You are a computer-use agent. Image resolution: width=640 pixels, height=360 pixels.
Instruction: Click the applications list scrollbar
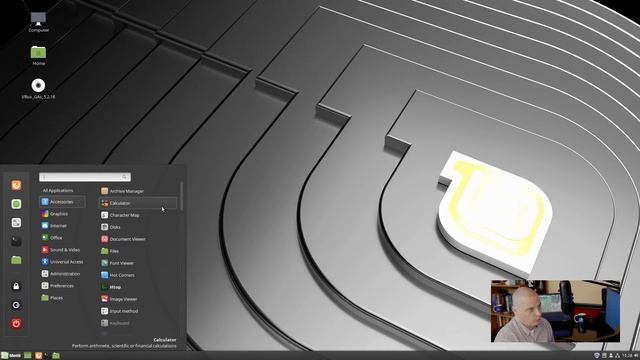coord(181,196)
